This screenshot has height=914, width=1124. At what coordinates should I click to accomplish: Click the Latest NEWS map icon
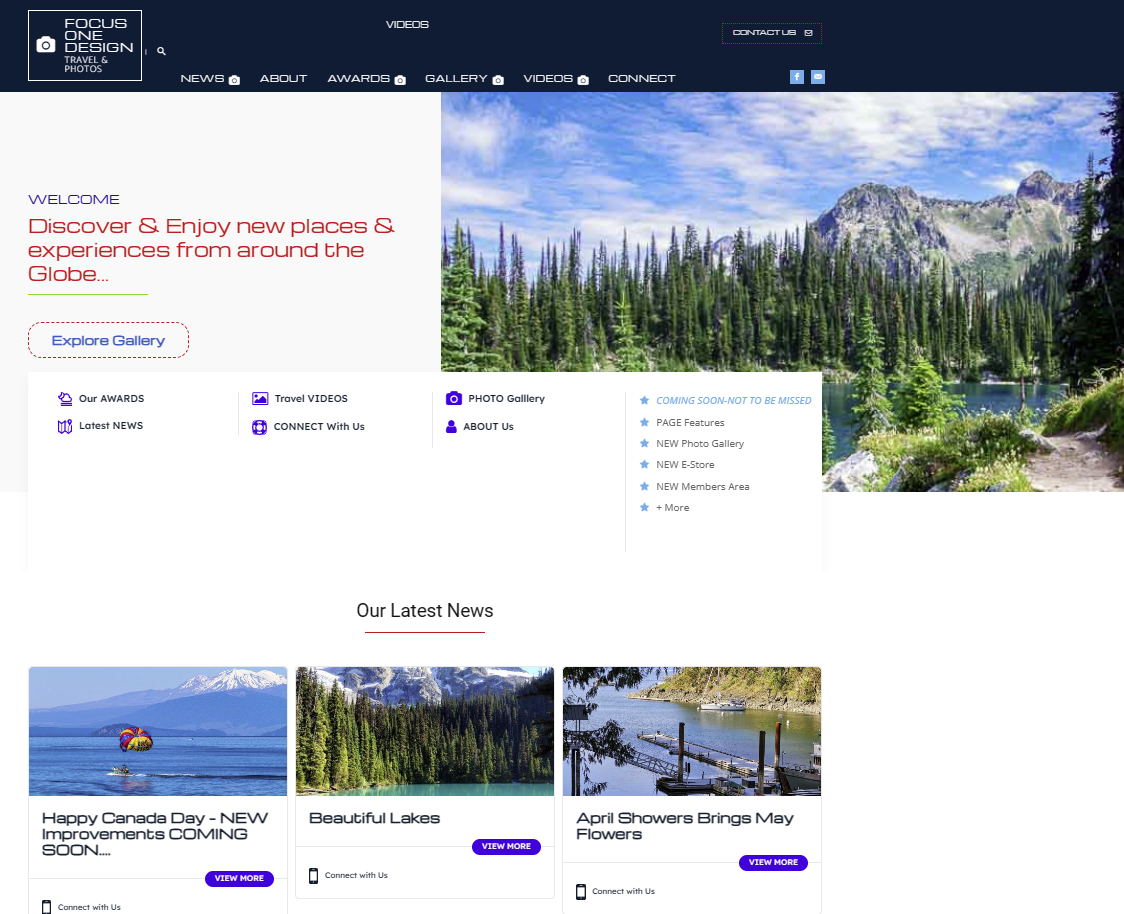point(65,427)
